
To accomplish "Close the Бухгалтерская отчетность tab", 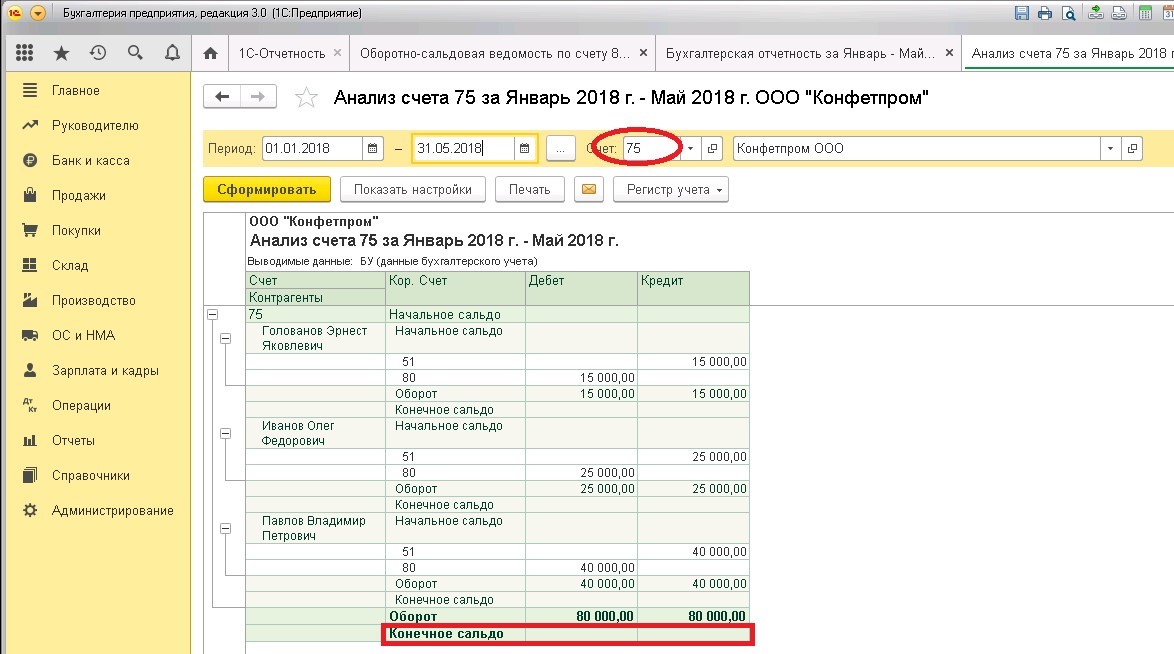I will tap(949, 53).
